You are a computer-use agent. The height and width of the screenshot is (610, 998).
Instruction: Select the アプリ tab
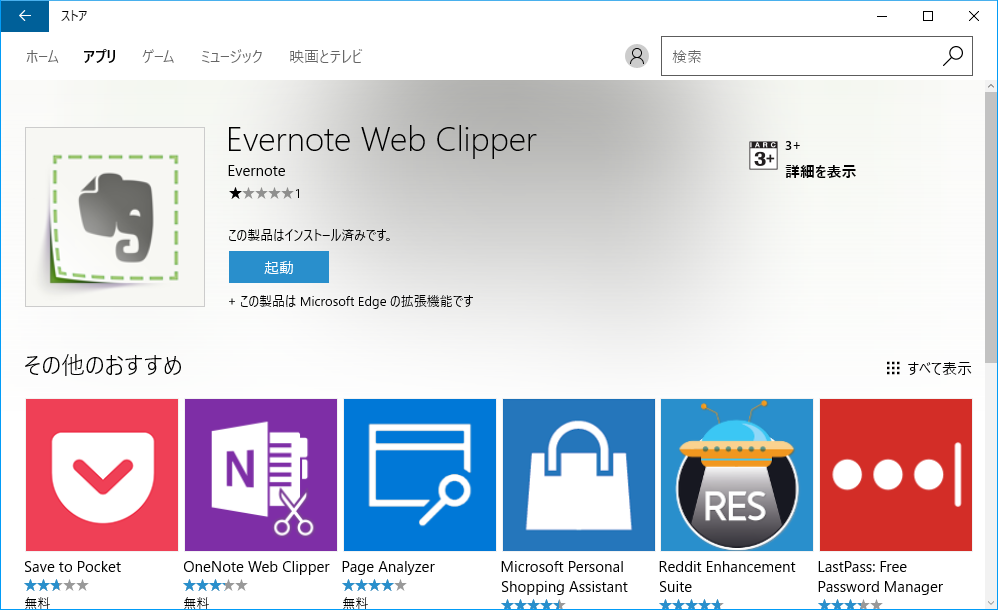point(100,57)
